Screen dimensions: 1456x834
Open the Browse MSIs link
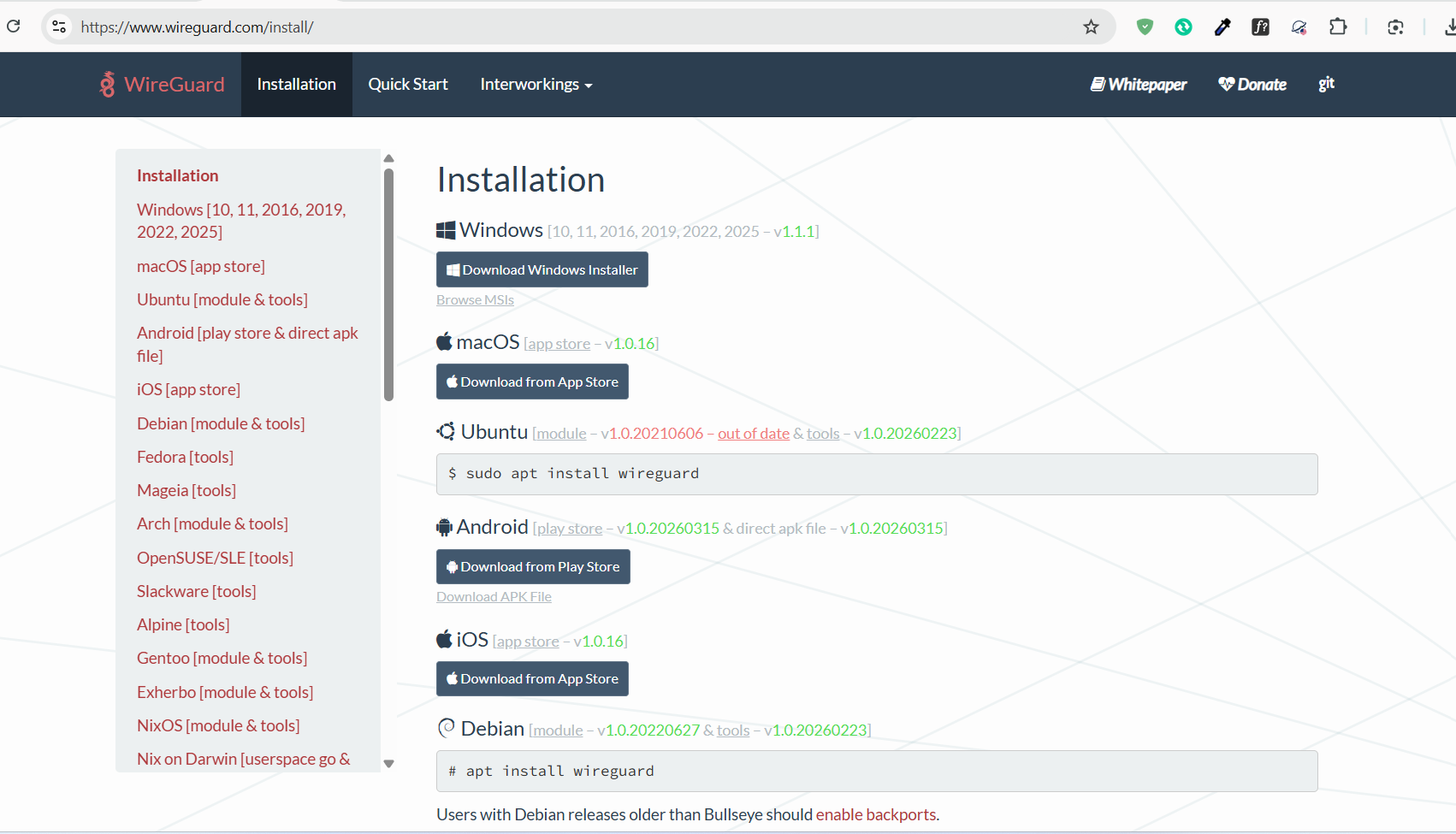coord(475,299)
